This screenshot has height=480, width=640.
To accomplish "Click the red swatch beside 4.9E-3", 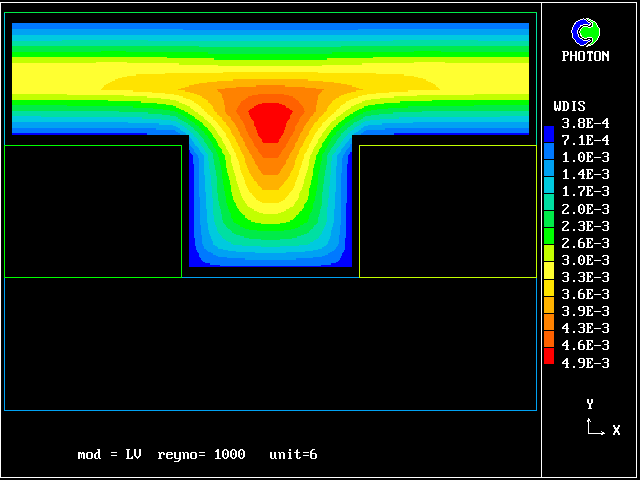I will (548, 355).
